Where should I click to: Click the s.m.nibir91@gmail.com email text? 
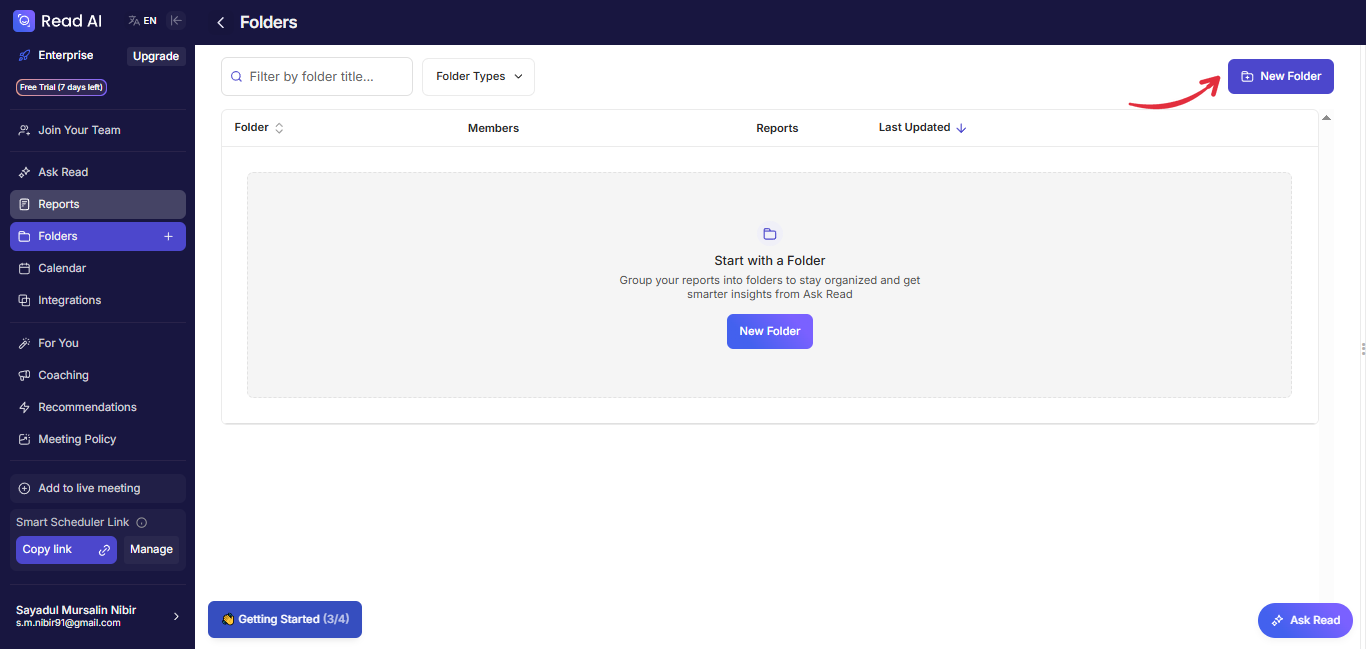pos(68,623)
